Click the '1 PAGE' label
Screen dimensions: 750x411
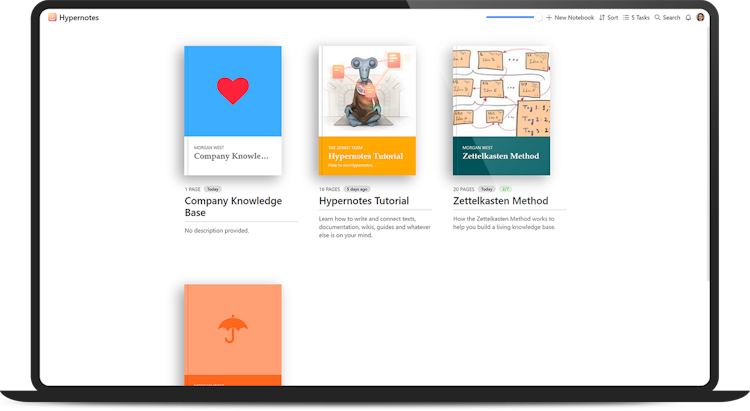coord(192,189)
